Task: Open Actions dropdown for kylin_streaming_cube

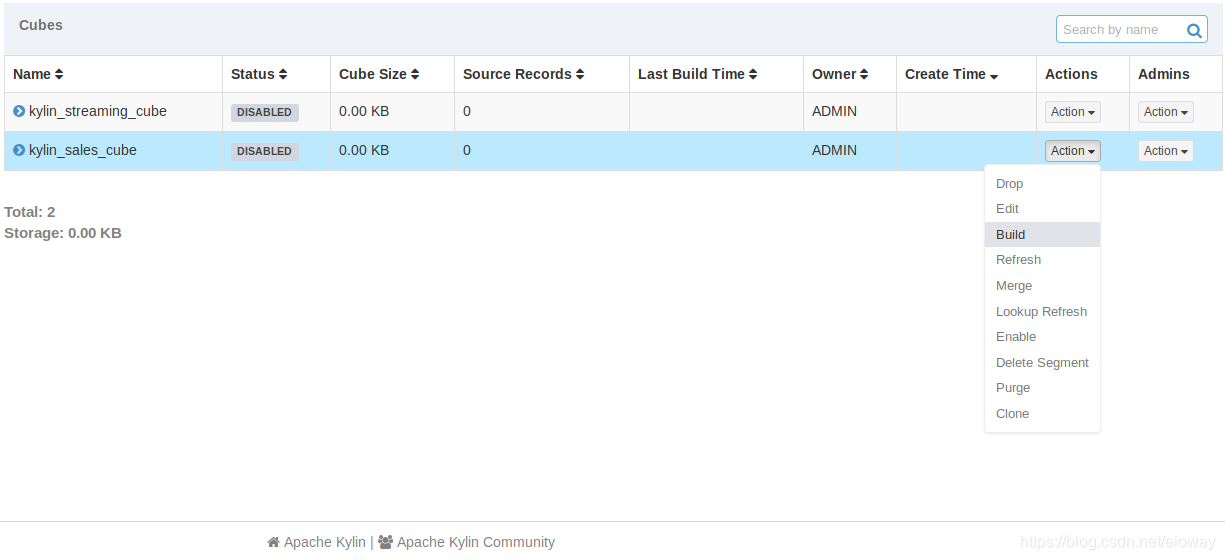Action: click(1073, 112)
